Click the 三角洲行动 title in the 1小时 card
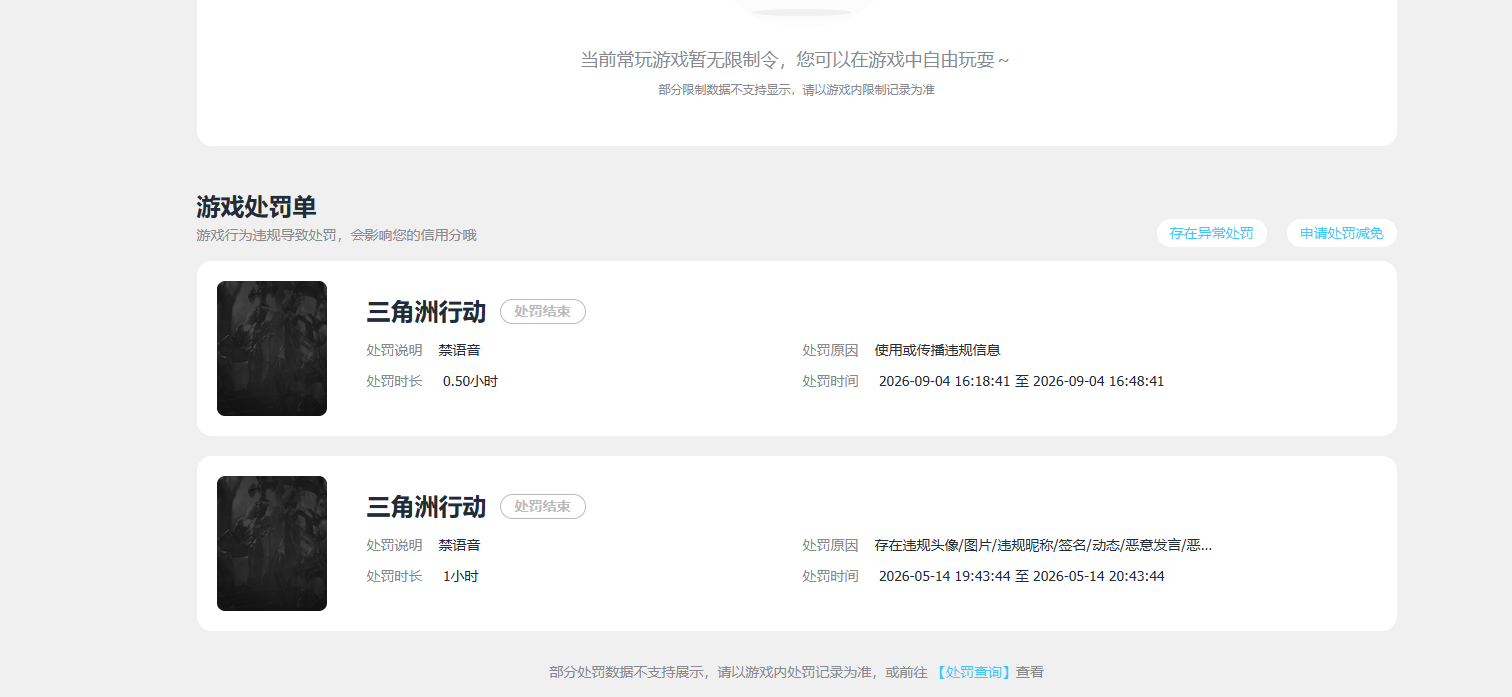1512x697 pixels. (x=426, y=507)
